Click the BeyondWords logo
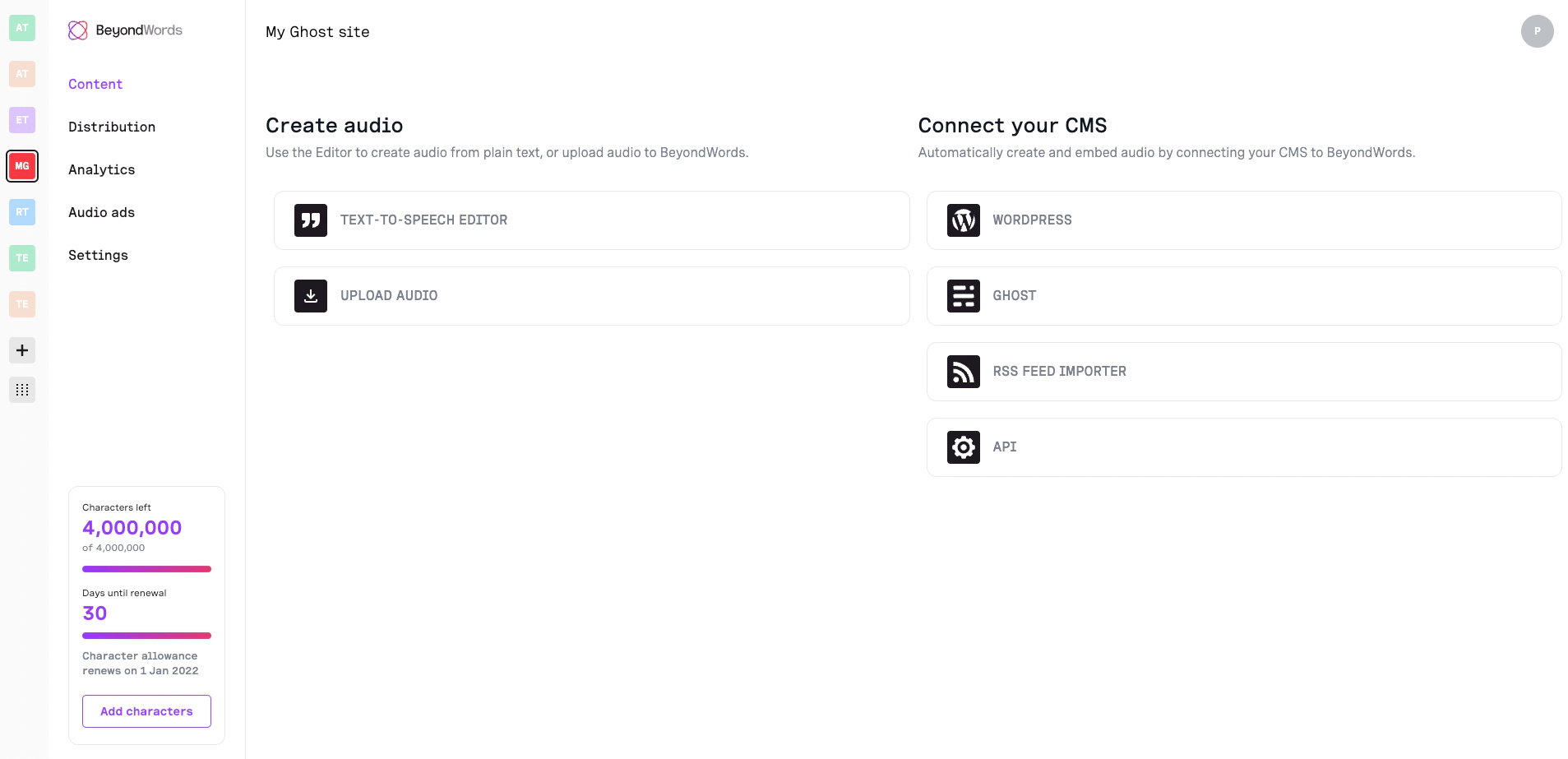 tap(125, 30)
